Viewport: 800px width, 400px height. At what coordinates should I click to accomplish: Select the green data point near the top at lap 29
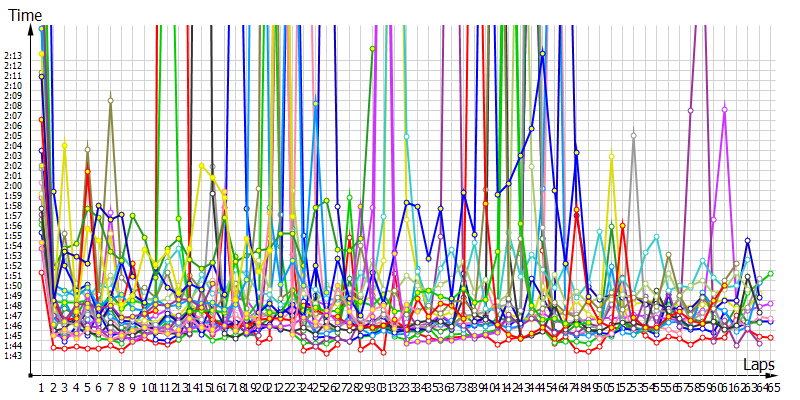click(372, 48)
